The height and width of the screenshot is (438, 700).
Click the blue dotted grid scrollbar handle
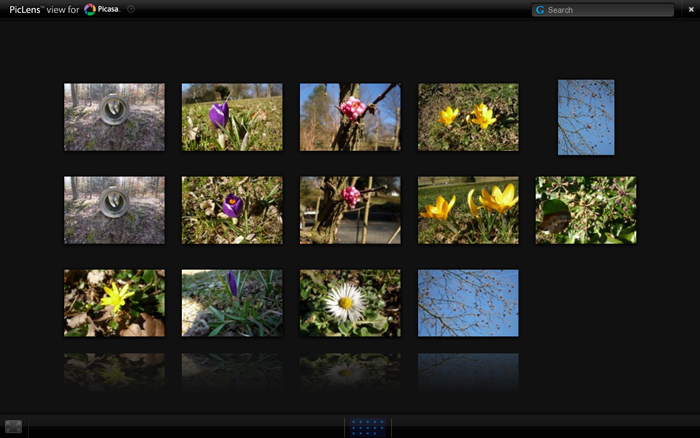click(368, 427)
